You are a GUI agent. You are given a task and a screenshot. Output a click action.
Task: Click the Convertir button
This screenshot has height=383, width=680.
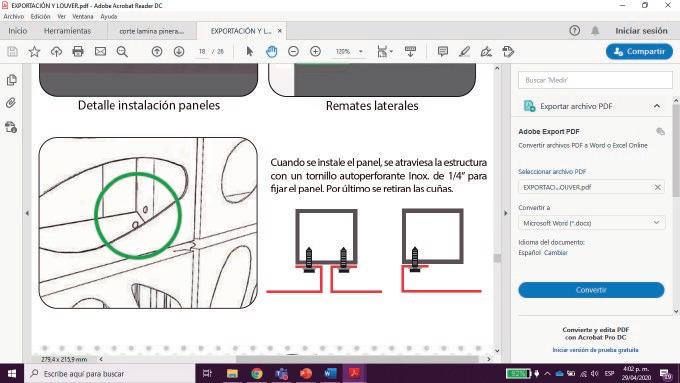591,290
